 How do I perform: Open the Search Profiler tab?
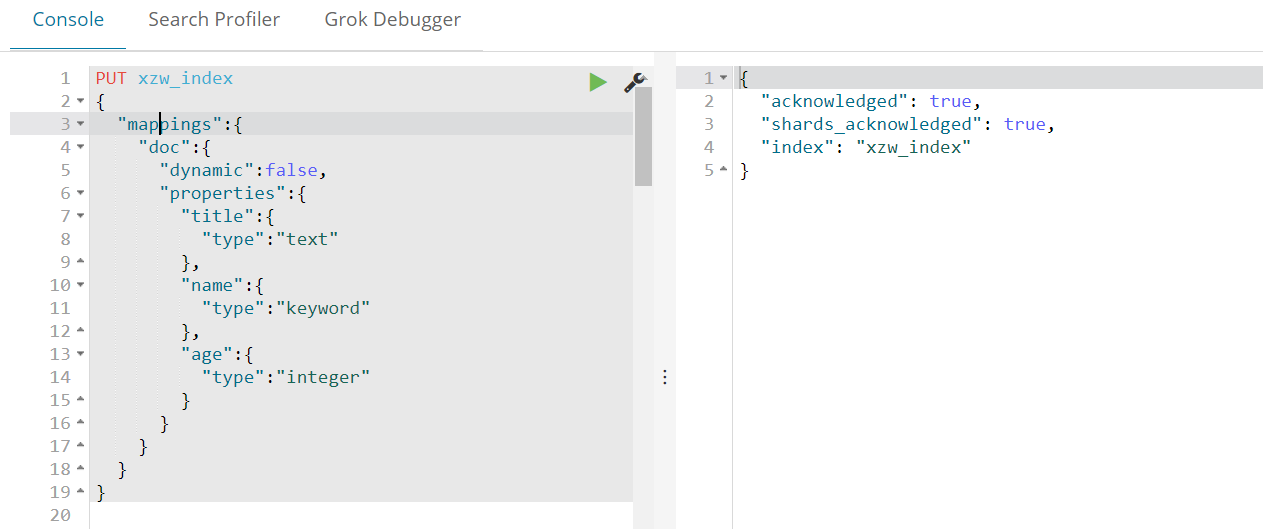pyautogui.click(x=214, y=19)
